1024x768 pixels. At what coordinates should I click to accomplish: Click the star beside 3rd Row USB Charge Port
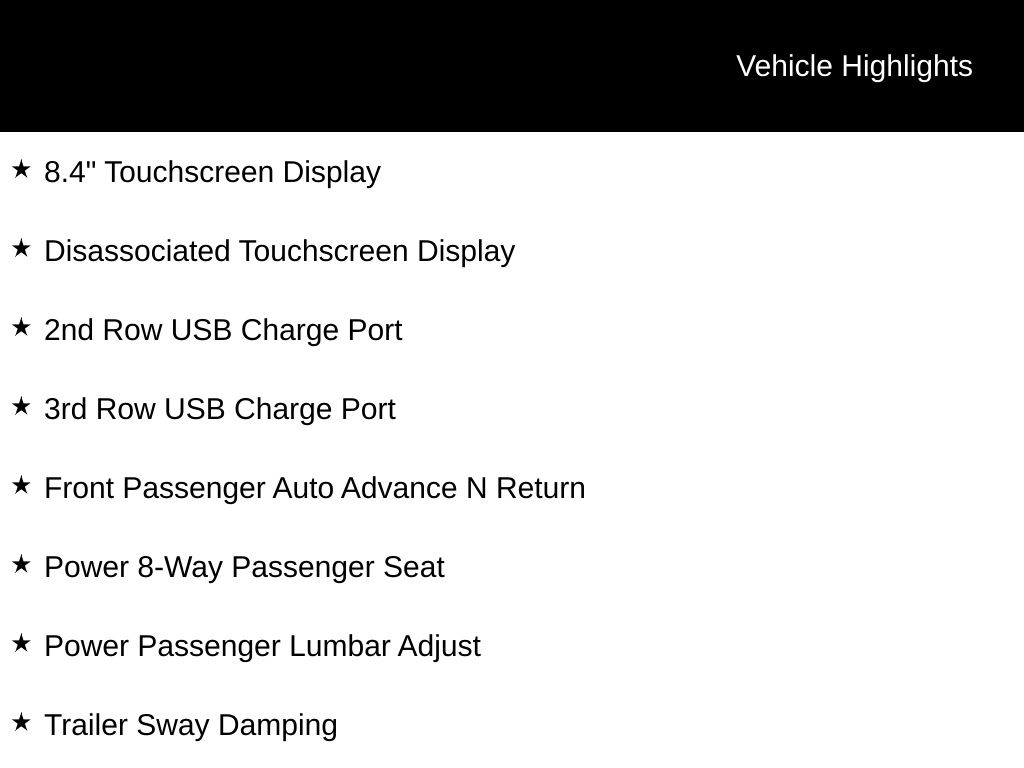[21, 406]
